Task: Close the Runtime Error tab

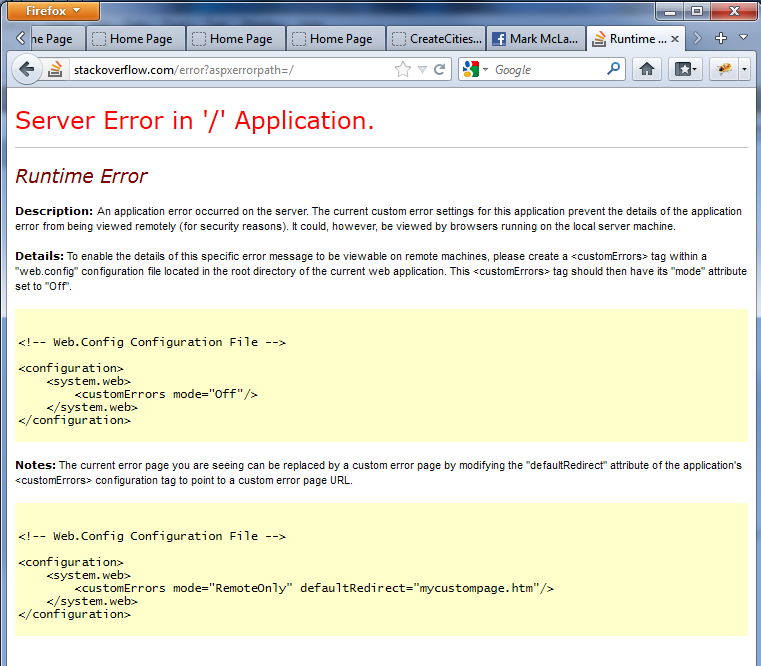Action: click(675, 39)
